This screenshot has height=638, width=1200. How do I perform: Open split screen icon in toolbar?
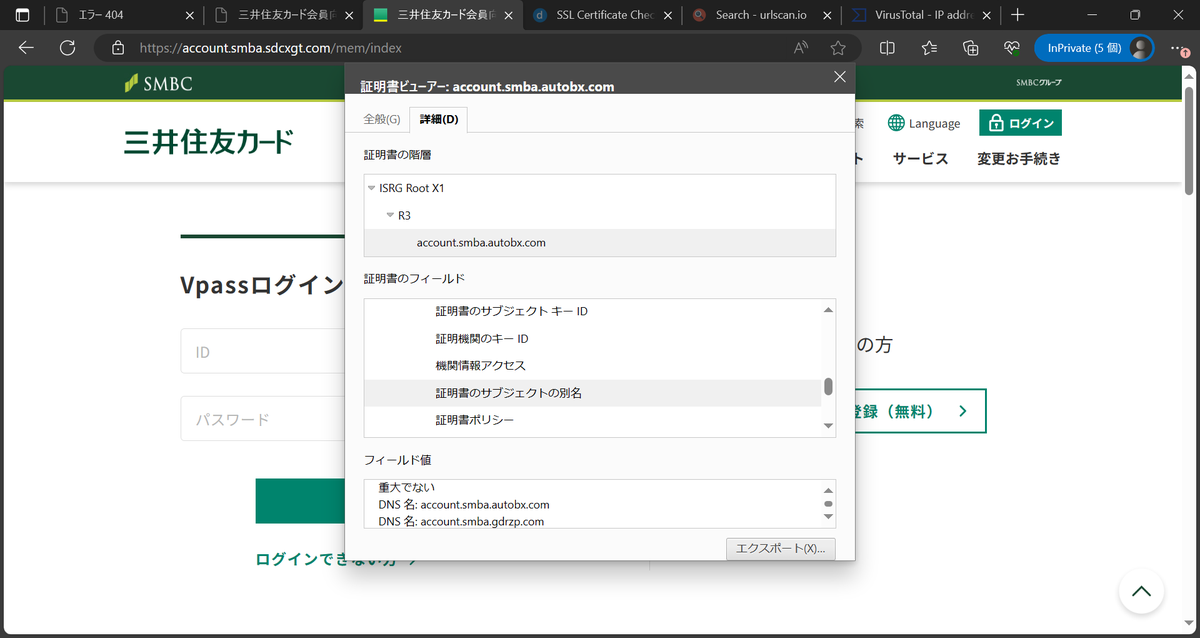[887, 48]
